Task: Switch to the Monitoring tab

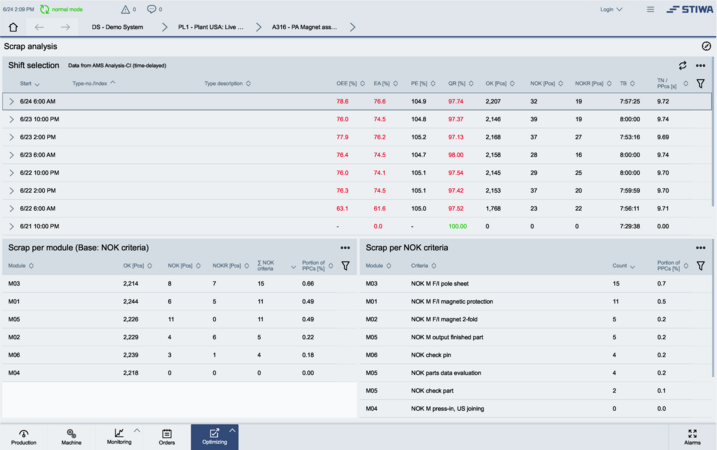Action: click(x=119, y=437)
